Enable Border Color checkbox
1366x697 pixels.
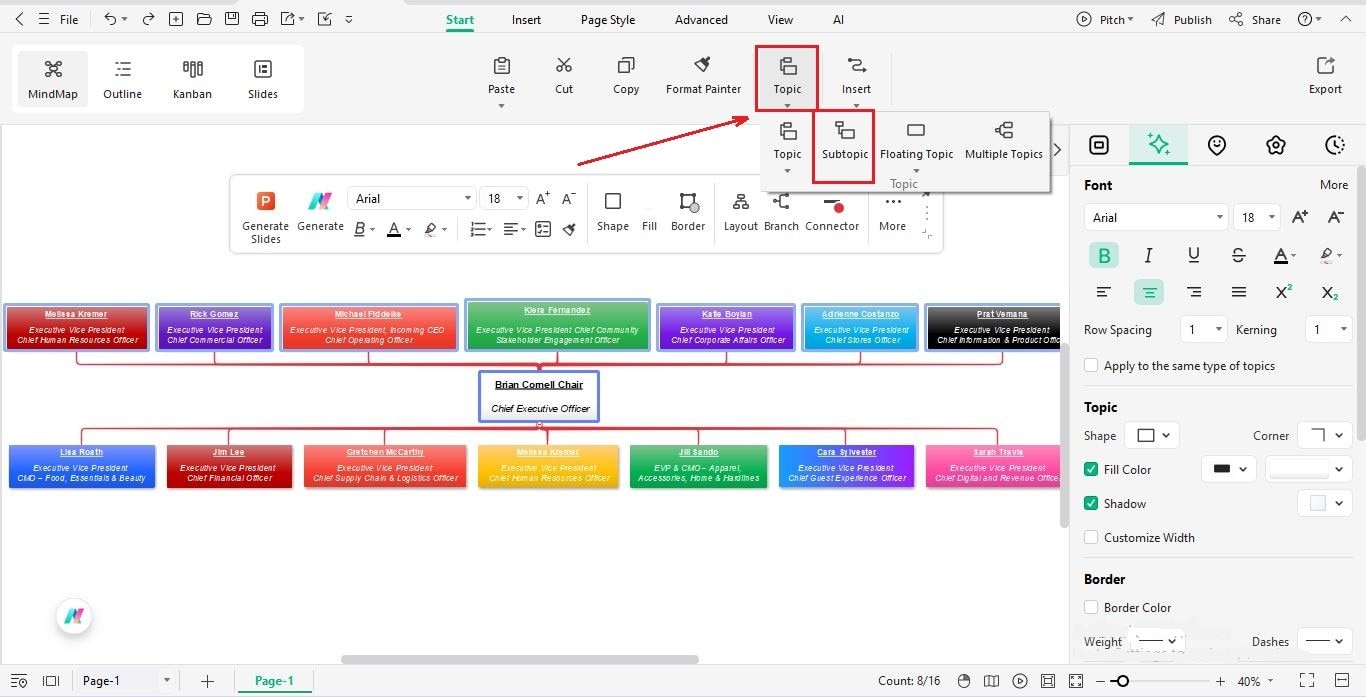pyautogui.click(x=1091, y=607)
